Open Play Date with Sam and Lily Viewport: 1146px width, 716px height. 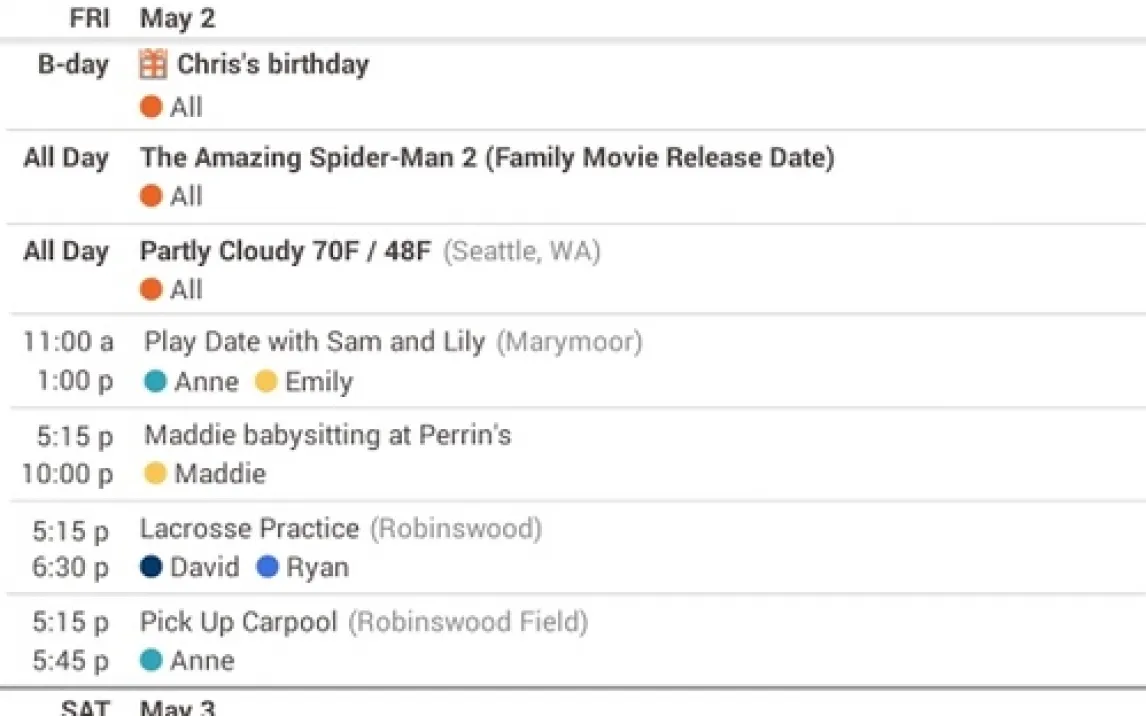tap(314, 342)
